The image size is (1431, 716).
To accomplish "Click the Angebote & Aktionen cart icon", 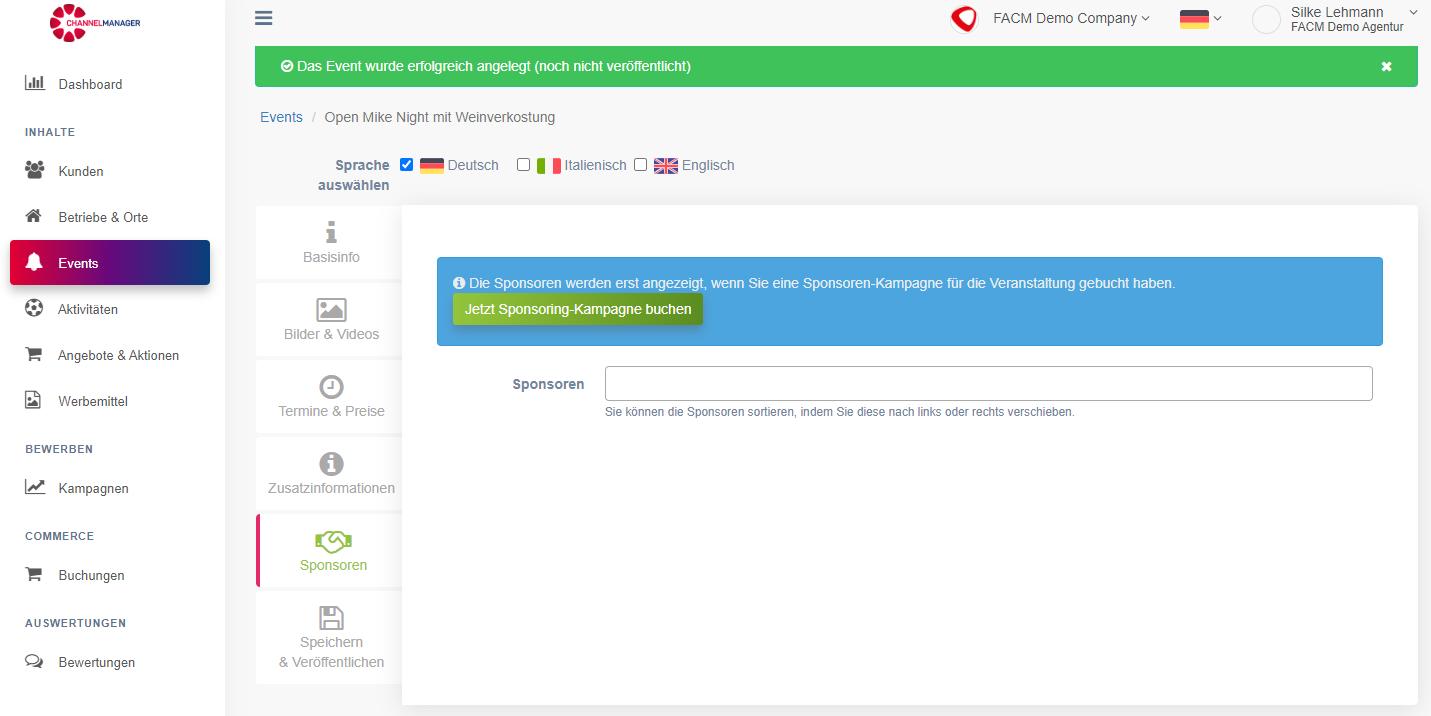I will click(x=34, y=354).
